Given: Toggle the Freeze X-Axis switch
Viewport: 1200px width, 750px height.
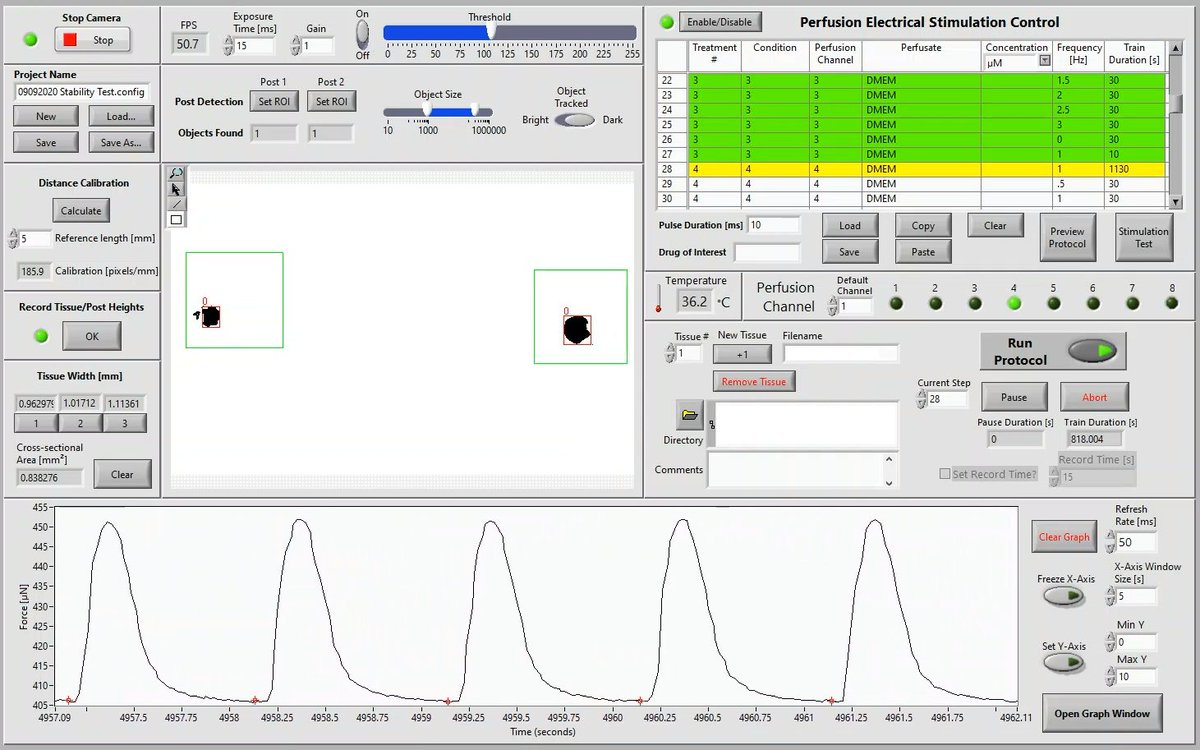Looking at the screenshot, I should click(x=1064, y=596).
